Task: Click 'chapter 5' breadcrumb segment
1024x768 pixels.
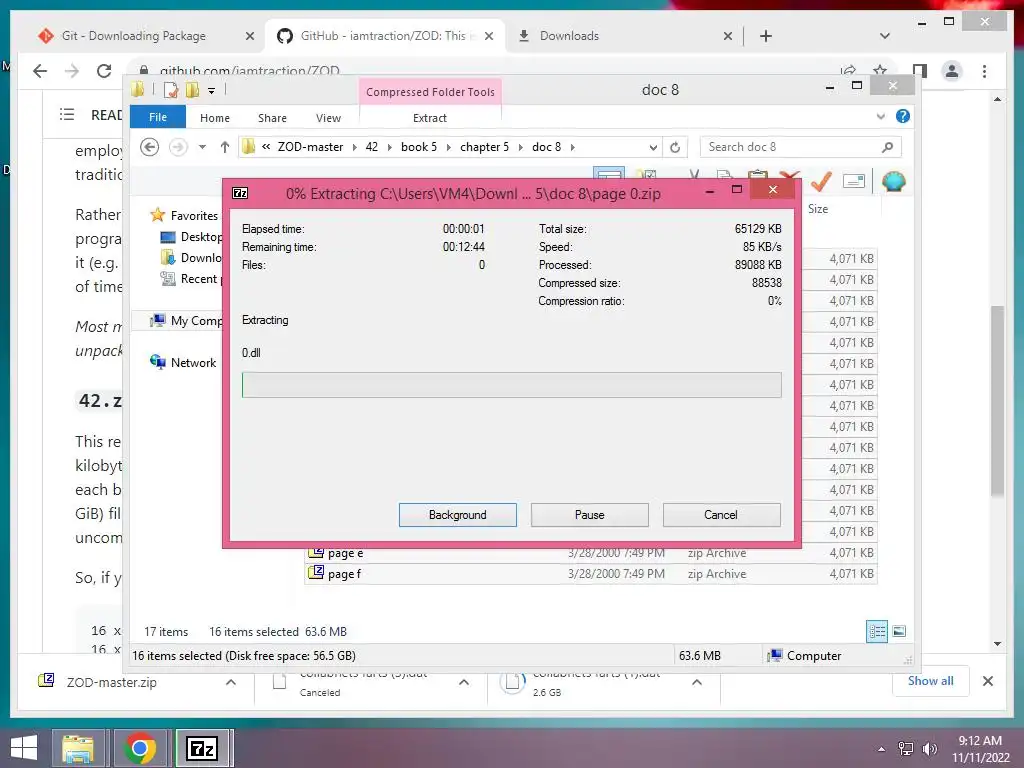Action: tap(484, 147)
